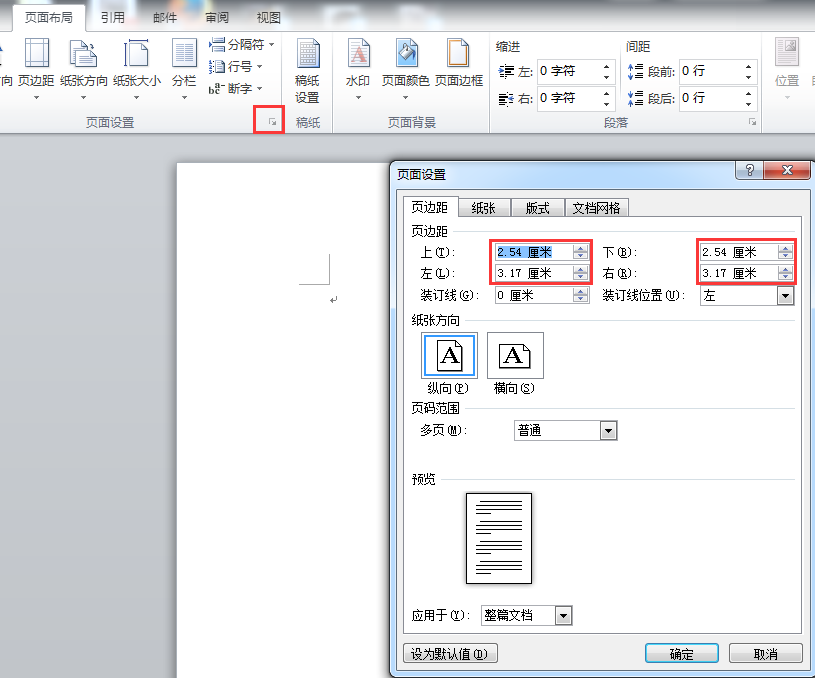Click the 段前 spacing before field
Viewport: 815px width, 678px height.
tap(711, 71)
